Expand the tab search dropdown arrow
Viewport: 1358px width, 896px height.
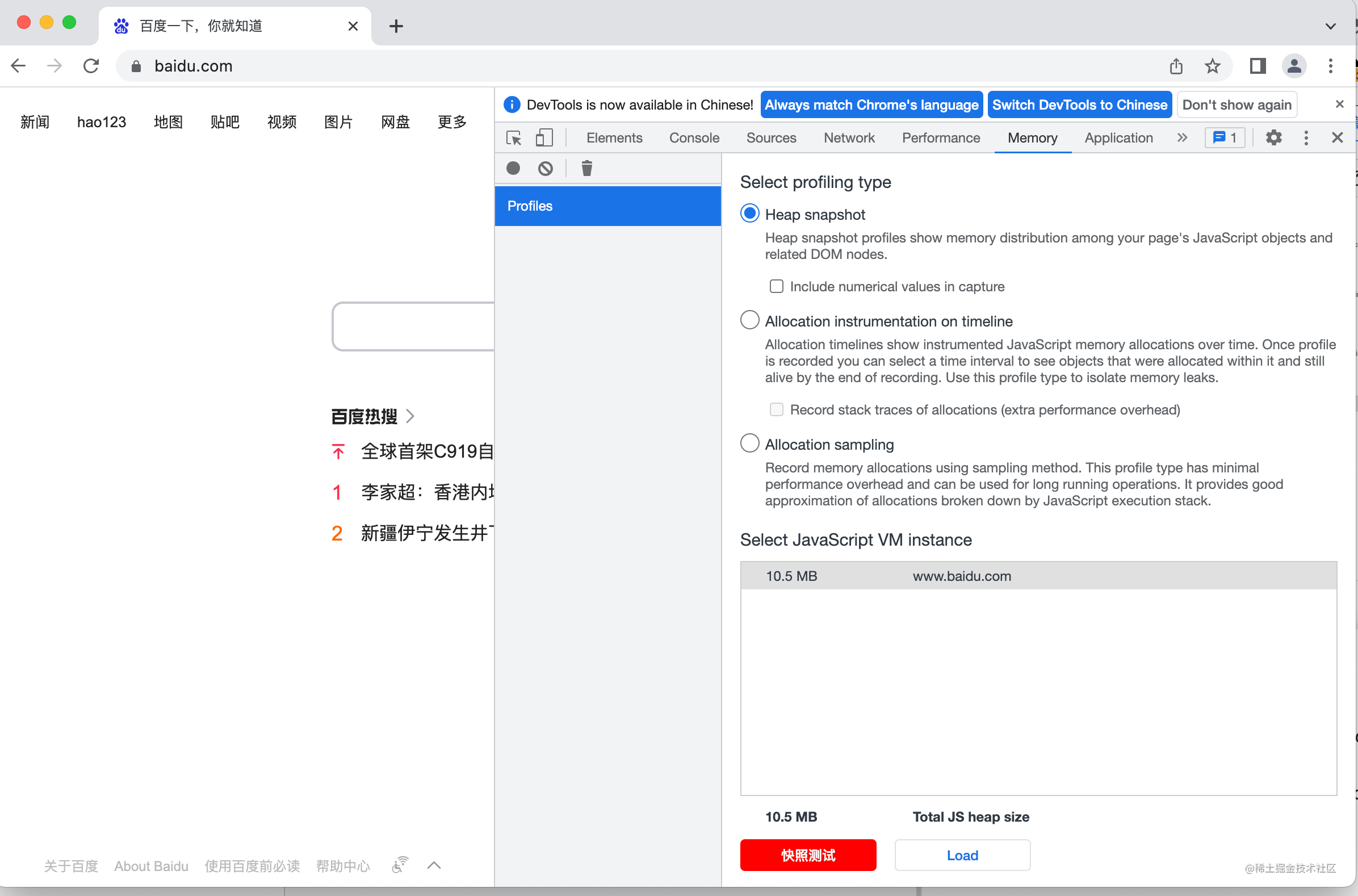[x=1330, y=26]
